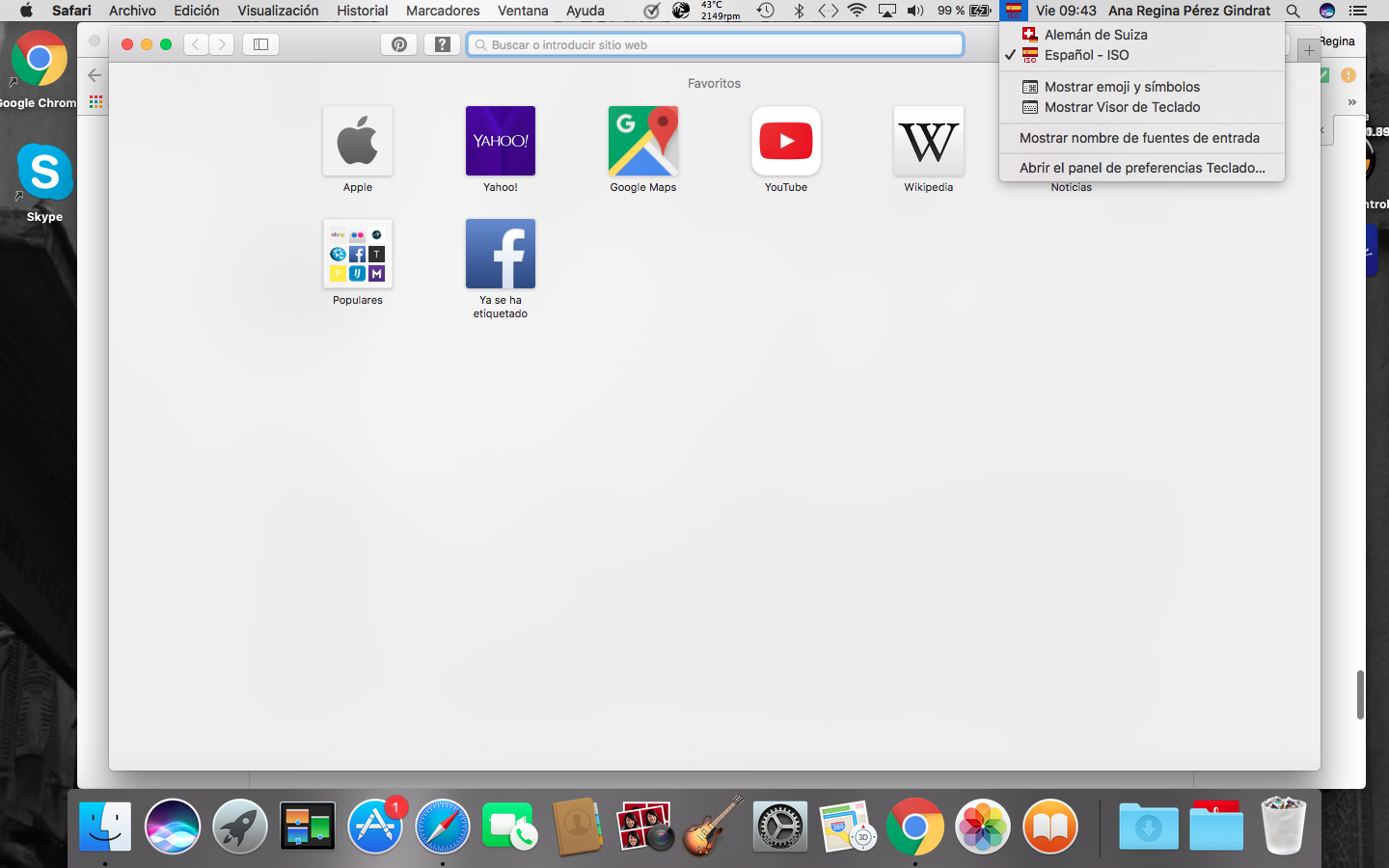Open Google Chrome from the Dock
Viewport: 1389px width, 868px height.
coord(914,827)
